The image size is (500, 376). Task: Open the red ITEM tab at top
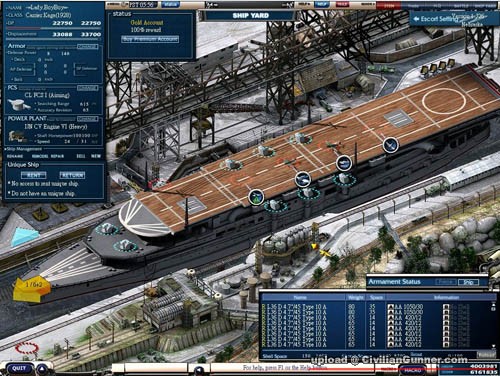click(388, 5)
